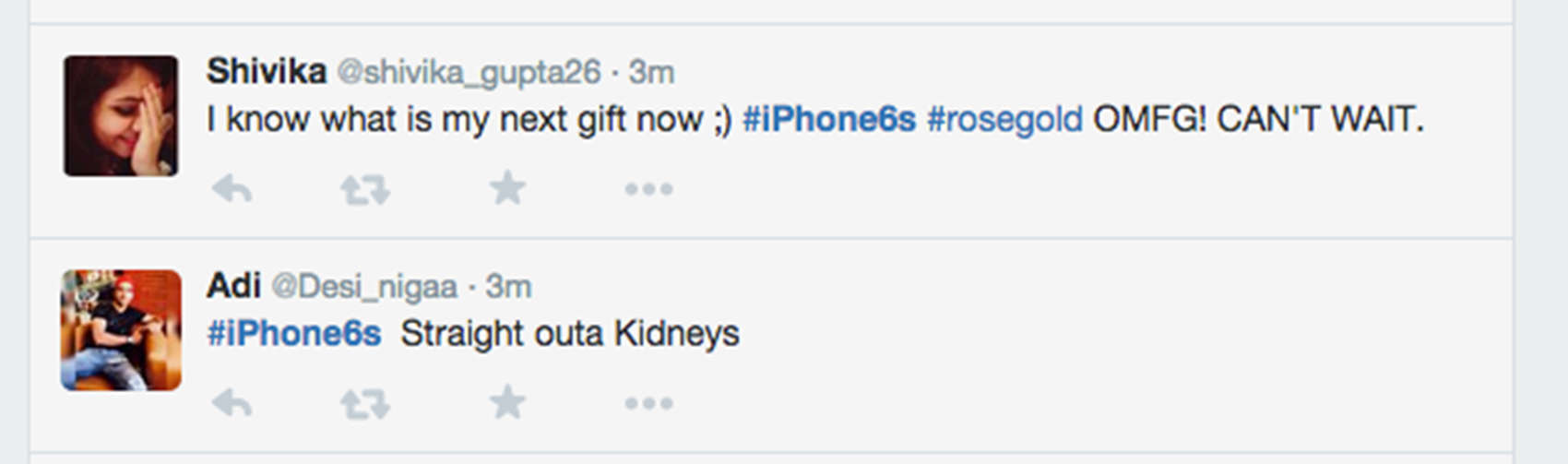Reply to Adi's tweet

232,403
